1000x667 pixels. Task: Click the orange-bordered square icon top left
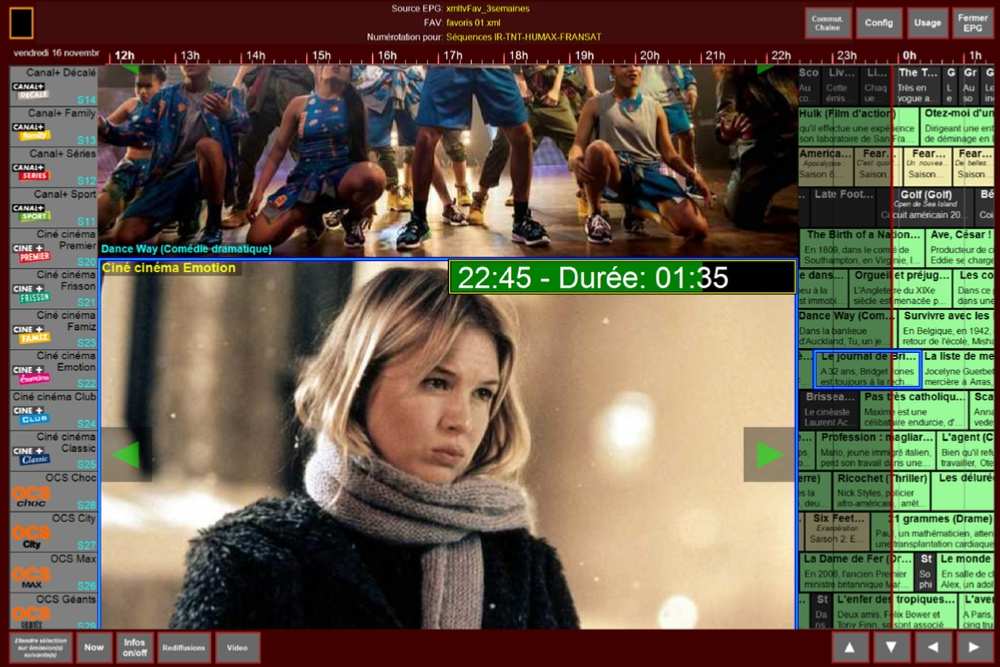(21, 23)
